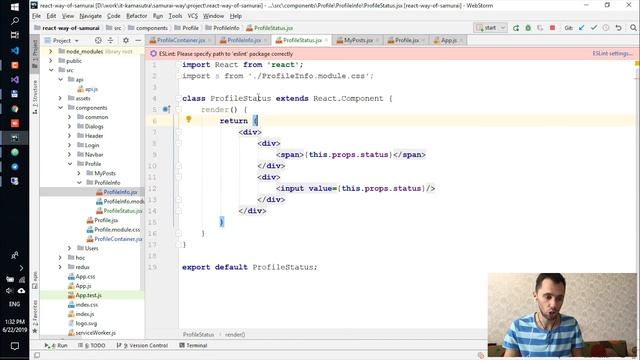
Task: Revert changes with the rollback arrow
Action: coord(618,28)
